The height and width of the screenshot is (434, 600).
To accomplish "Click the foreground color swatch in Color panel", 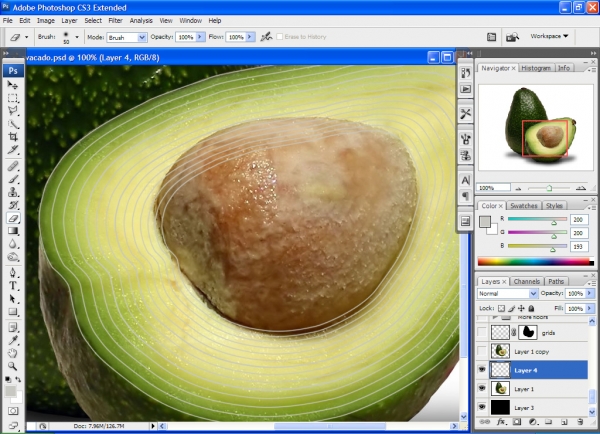I will pyautogui.click(x=485, y=222).
